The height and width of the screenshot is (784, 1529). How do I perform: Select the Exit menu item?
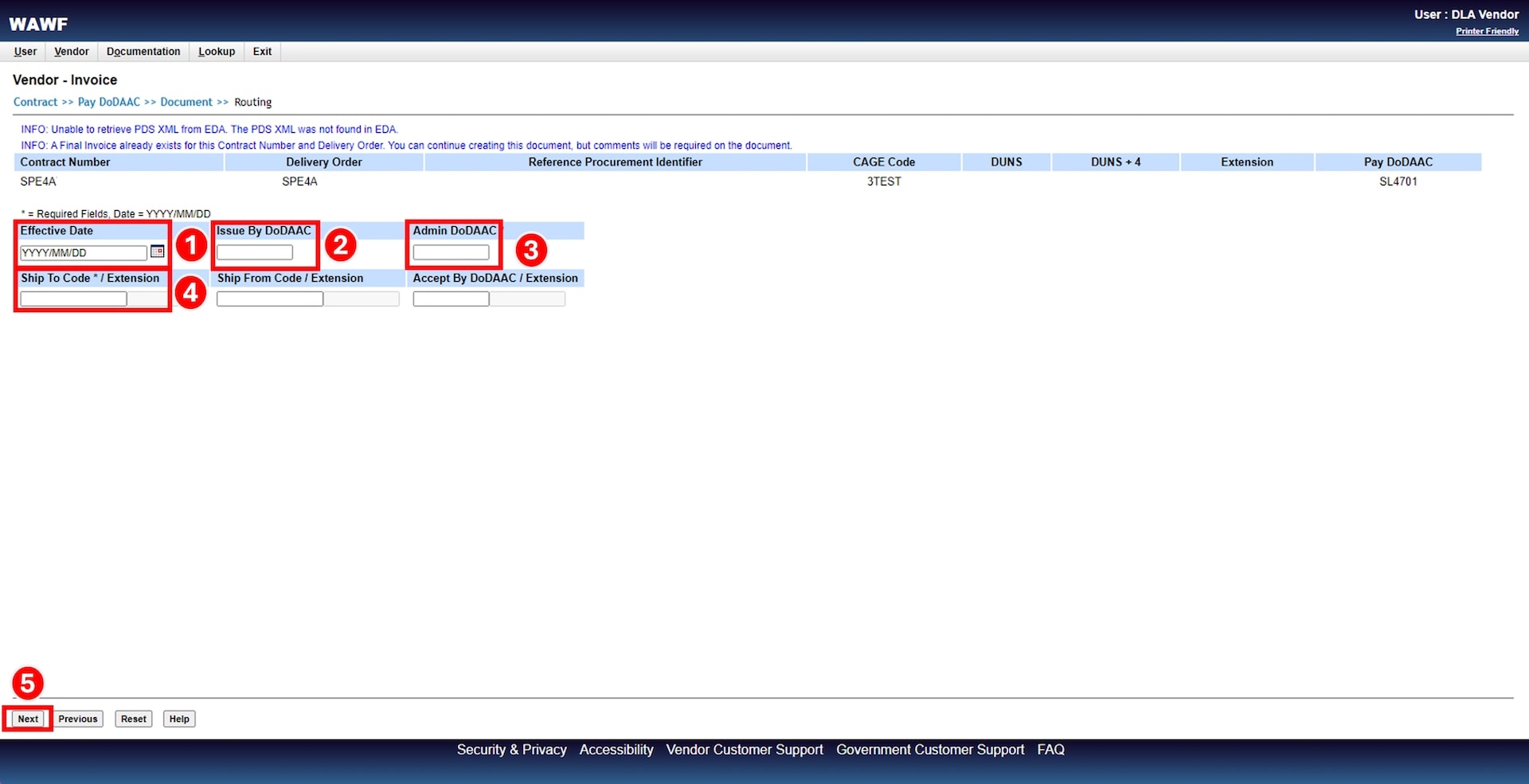[x=262, y=52]
